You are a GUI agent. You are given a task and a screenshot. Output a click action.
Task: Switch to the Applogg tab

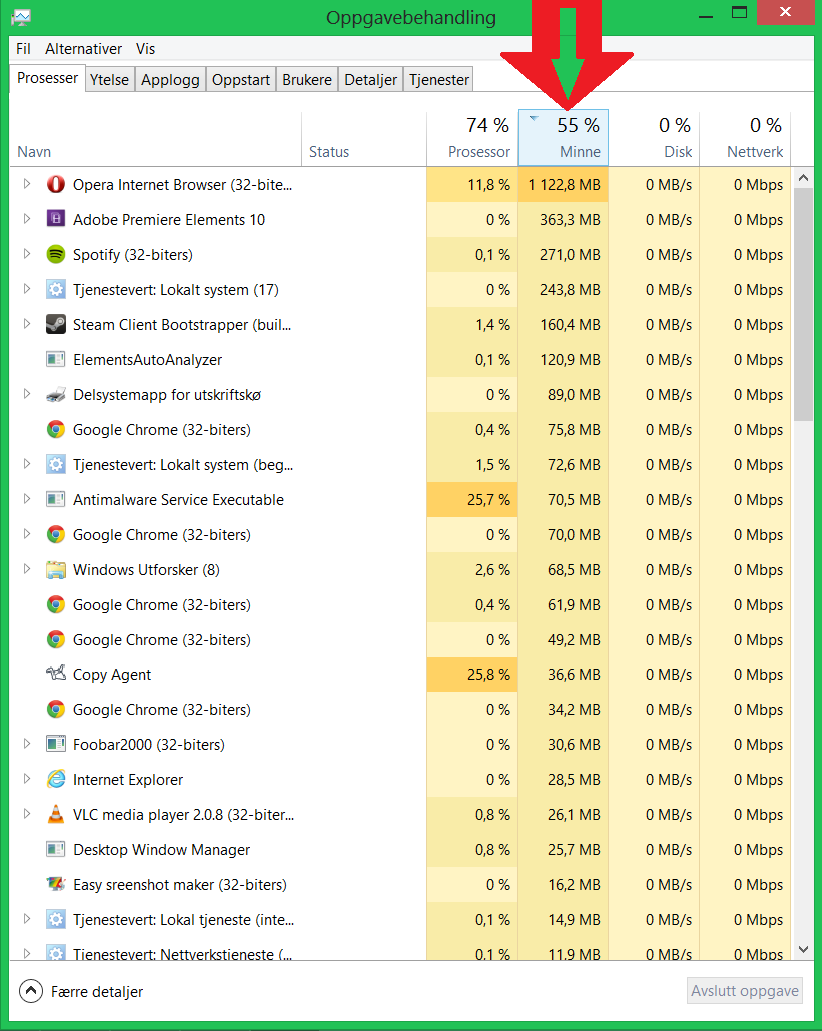[170, 80]
